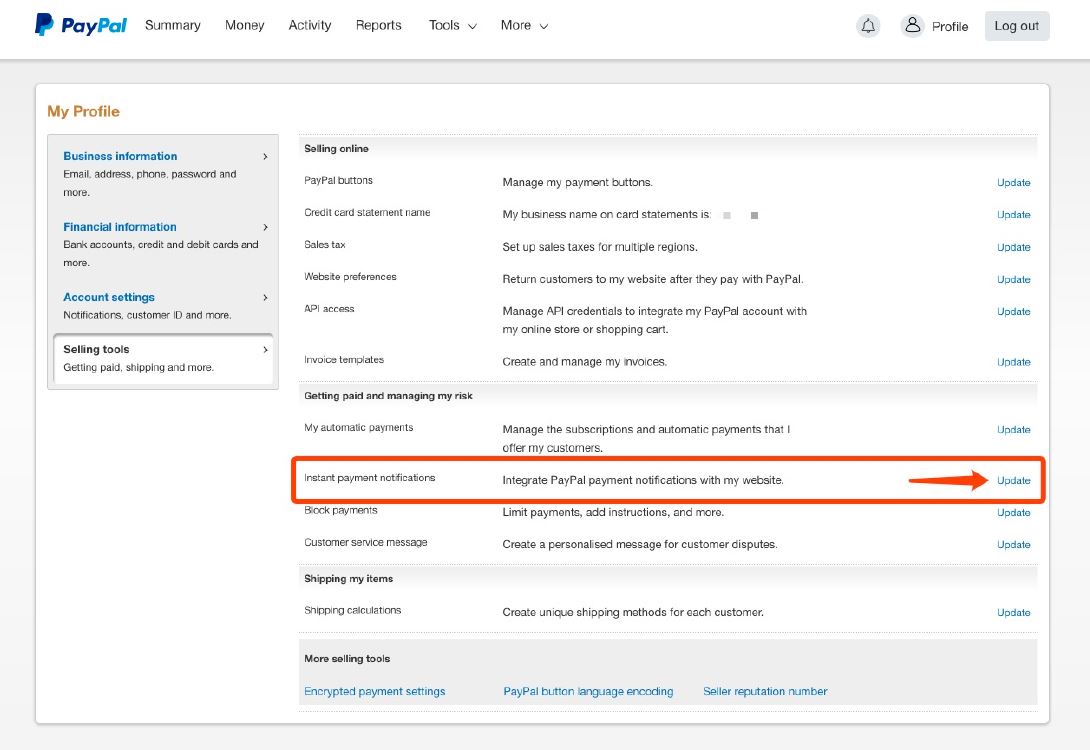1090x750 pixels.
Task: Click the Profile person icon
Action: 912,26
